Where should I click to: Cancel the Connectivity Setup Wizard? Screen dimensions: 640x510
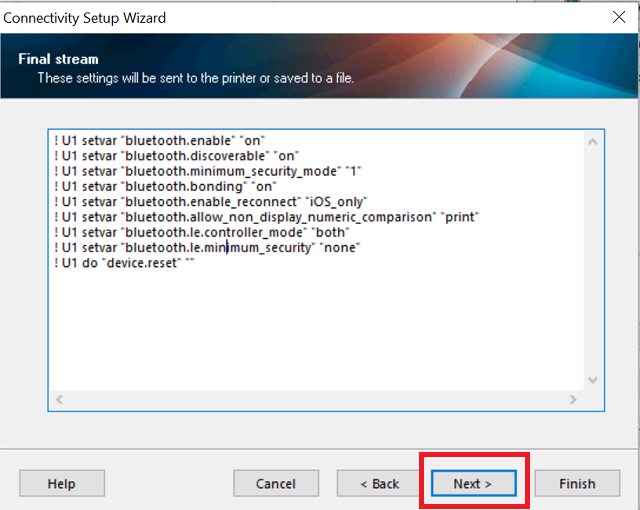275,484
